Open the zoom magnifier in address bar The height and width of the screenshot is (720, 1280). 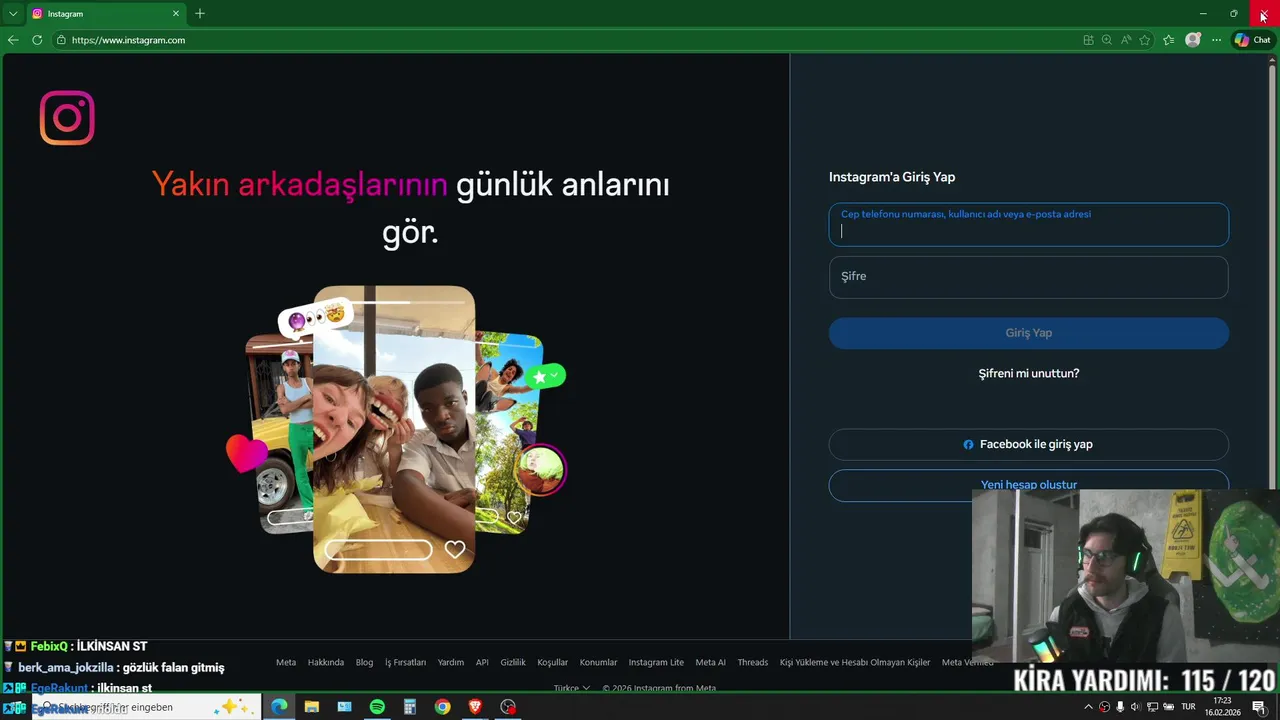[1106, 40]
